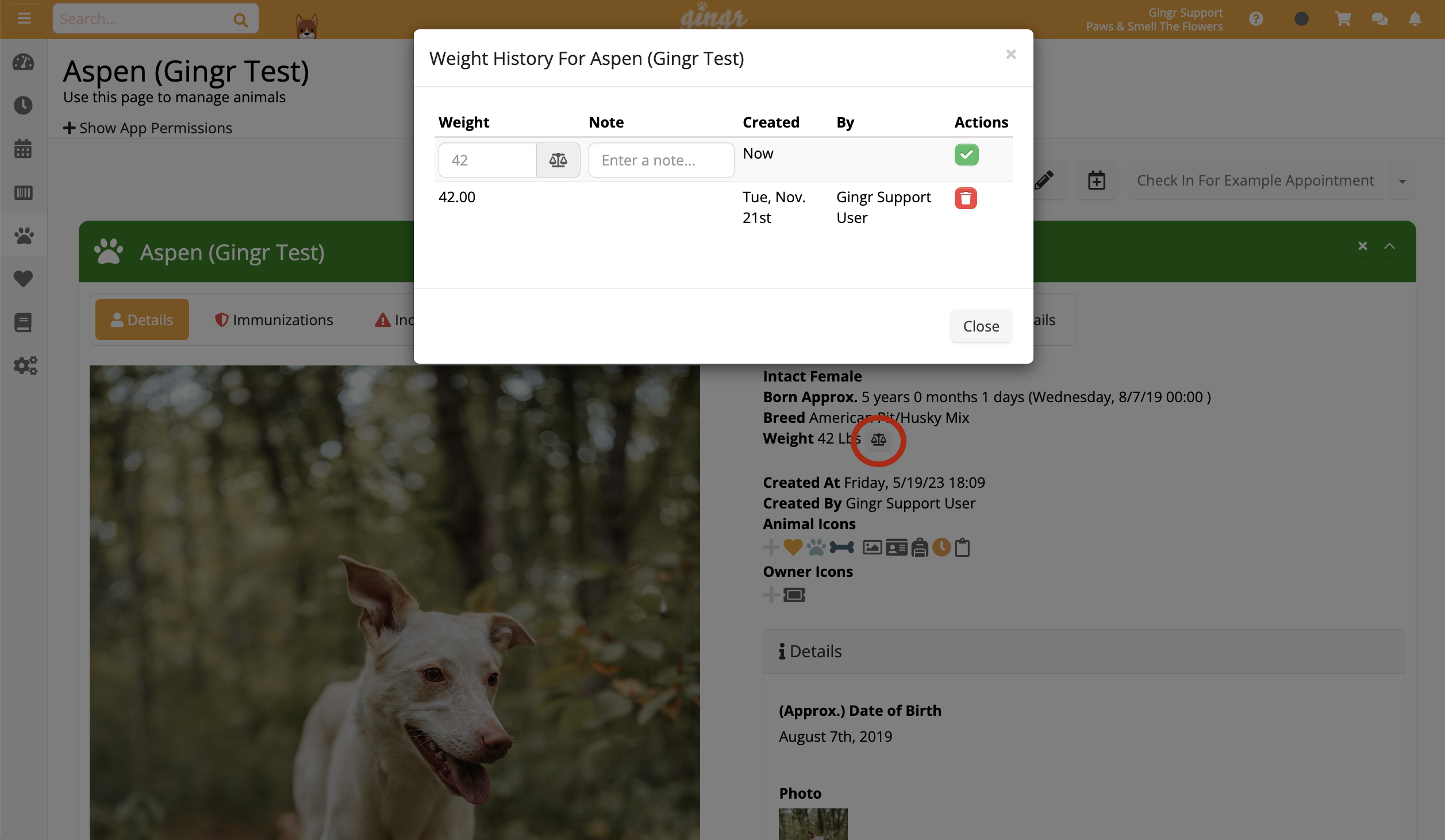Open the calendar icon in the sidebar

point(24,149)
